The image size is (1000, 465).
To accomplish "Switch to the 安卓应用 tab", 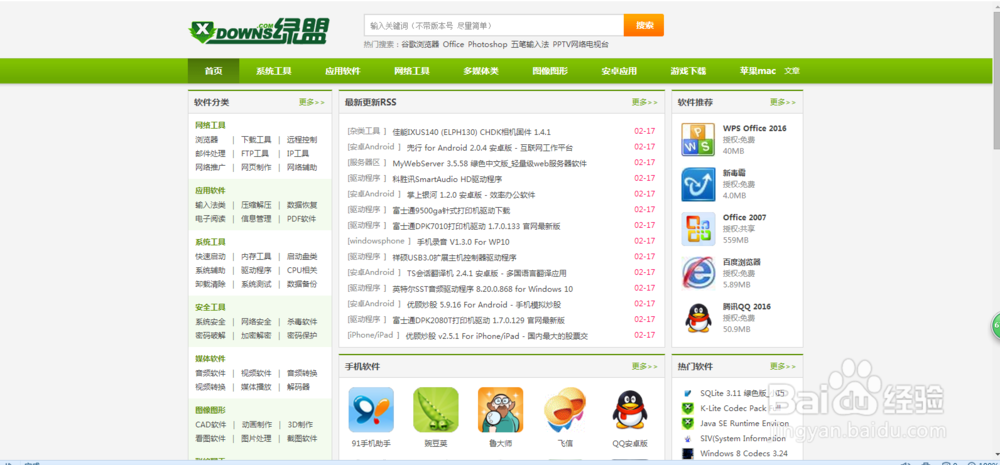I will 619,71.
